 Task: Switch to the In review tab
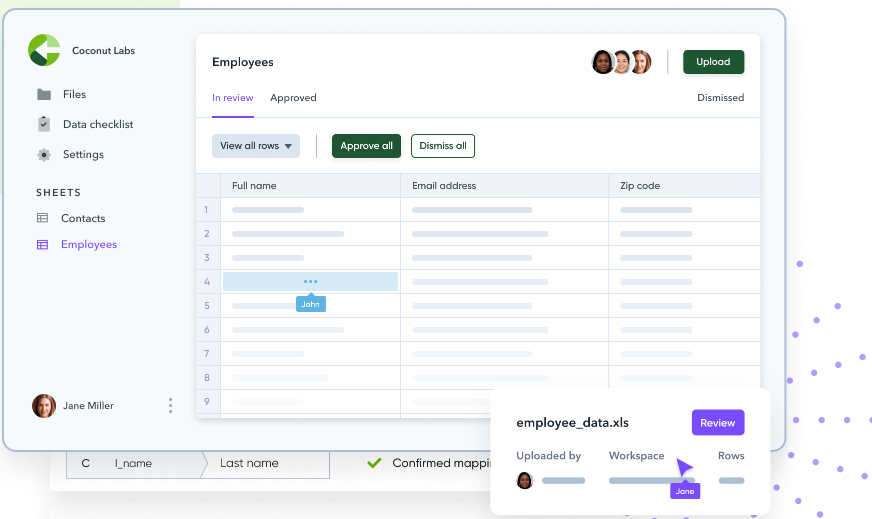tap(232, 98)
